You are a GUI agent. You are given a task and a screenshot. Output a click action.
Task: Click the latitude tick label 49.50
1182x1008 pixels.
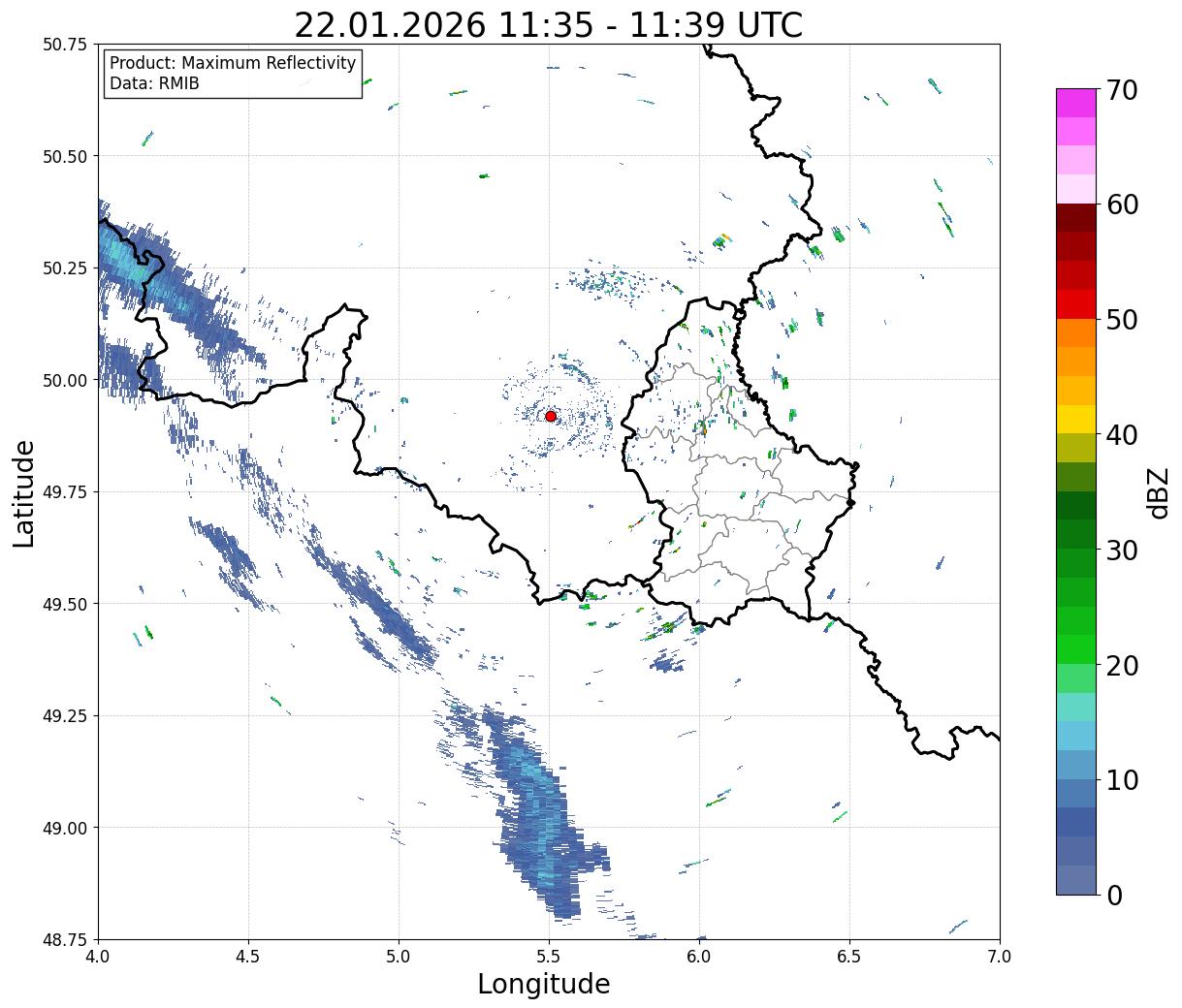tap(65, 604)
